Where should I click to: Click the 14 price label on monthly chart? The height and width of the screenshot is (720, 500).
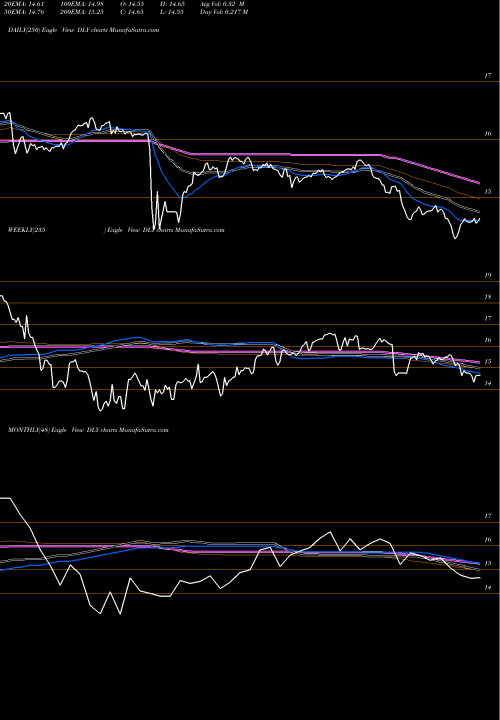488,587
